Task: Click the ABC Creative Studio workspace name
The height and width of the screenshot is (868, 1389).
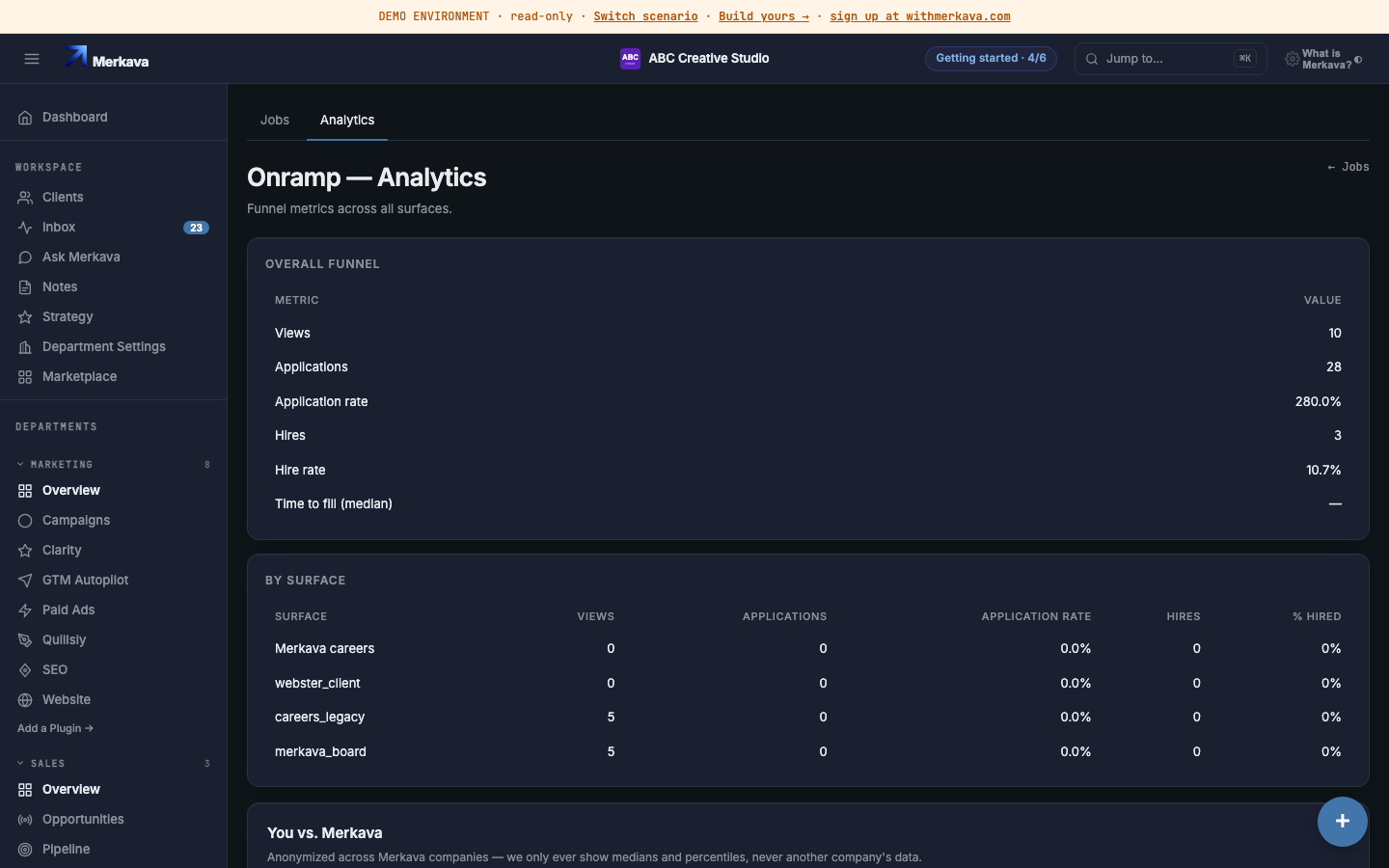Action: [709, 59]
